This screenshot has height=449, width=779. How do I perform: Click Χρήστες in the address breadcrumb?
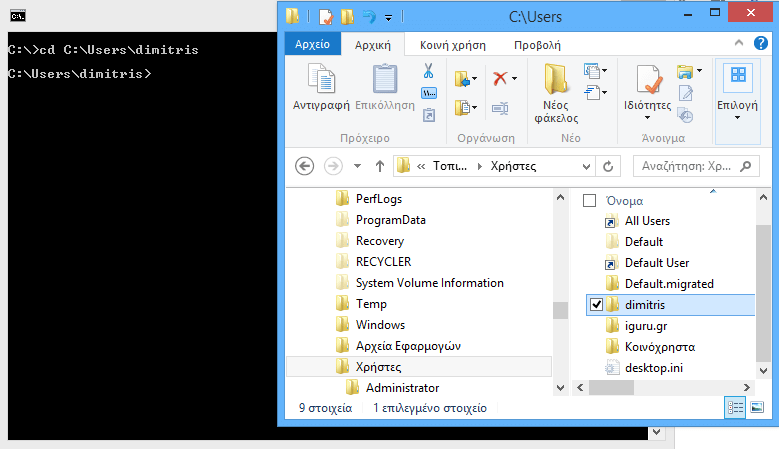click(x=512, y=166)
